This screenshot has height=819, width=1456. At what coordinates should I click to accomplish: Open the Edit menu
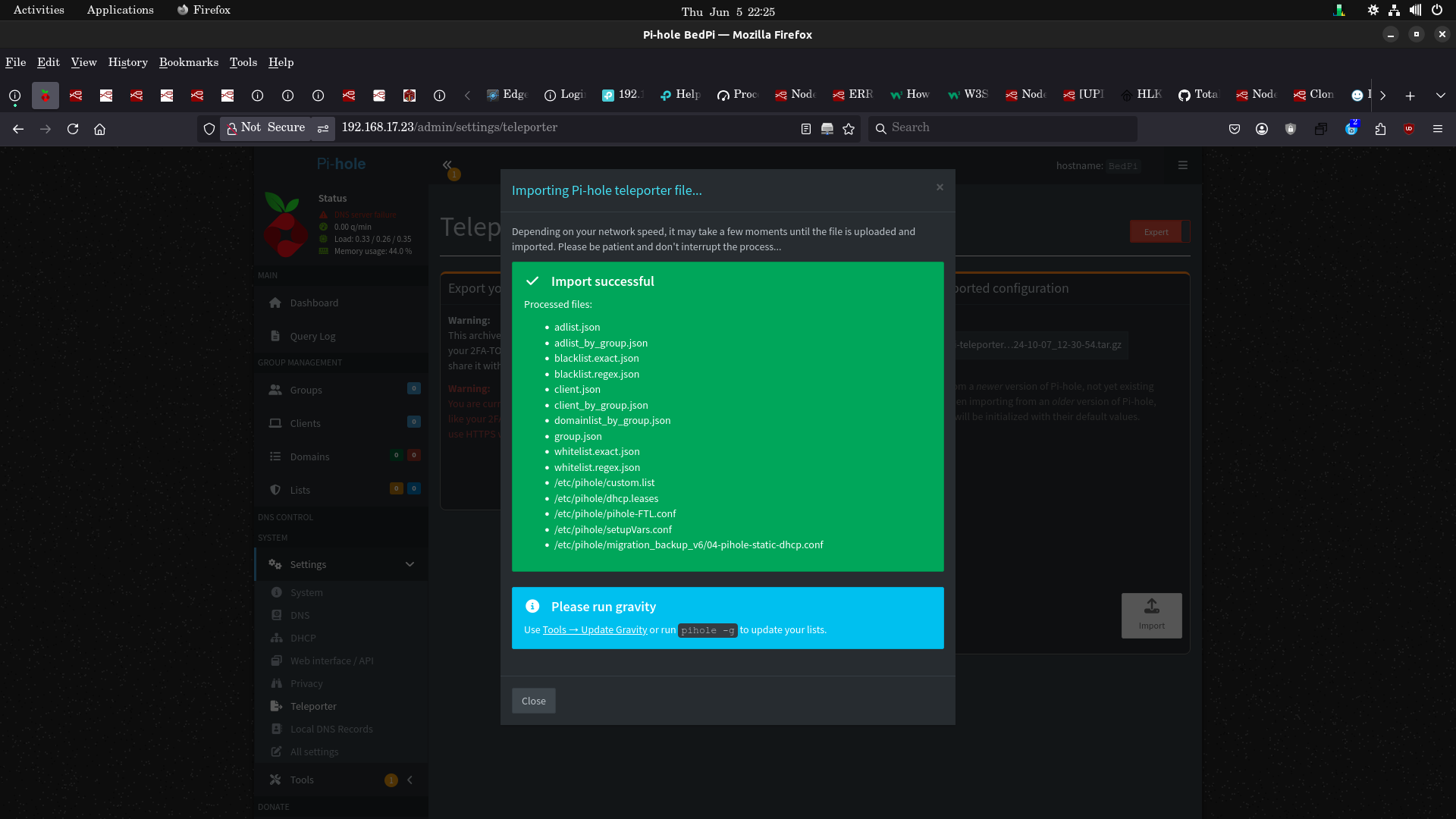[49, 62]
